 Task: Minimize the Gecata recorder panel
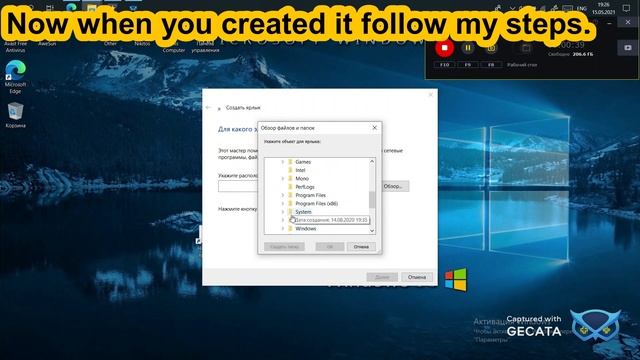(609, 23)
